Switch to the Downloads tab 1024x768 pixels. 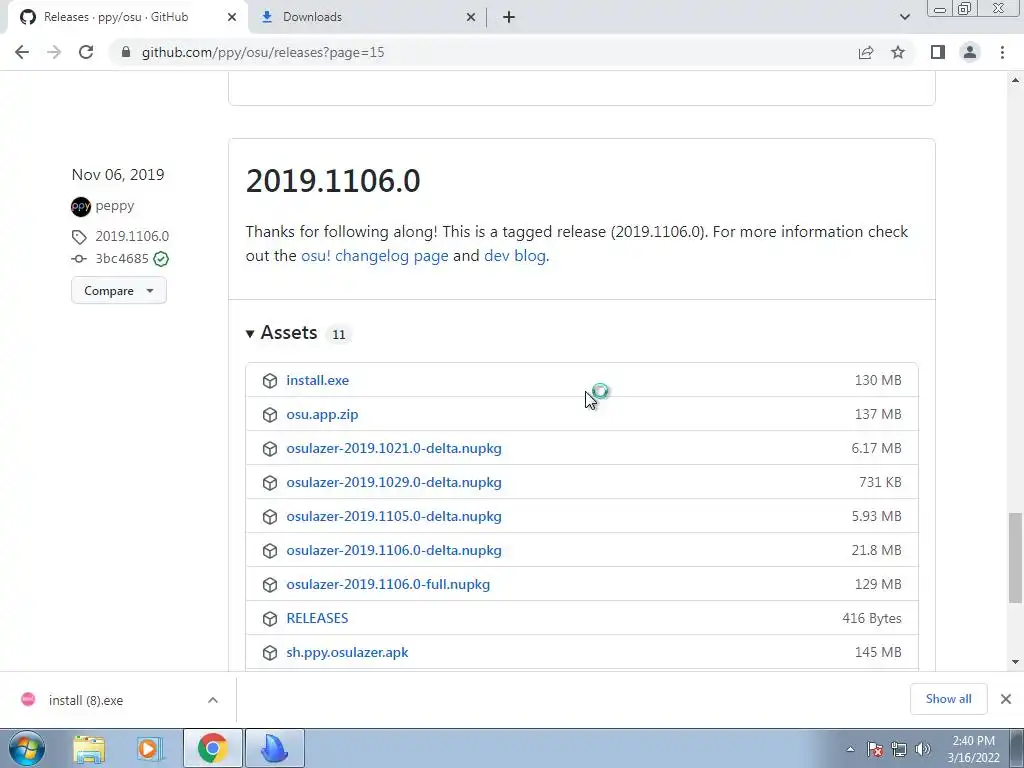[368, 17]
